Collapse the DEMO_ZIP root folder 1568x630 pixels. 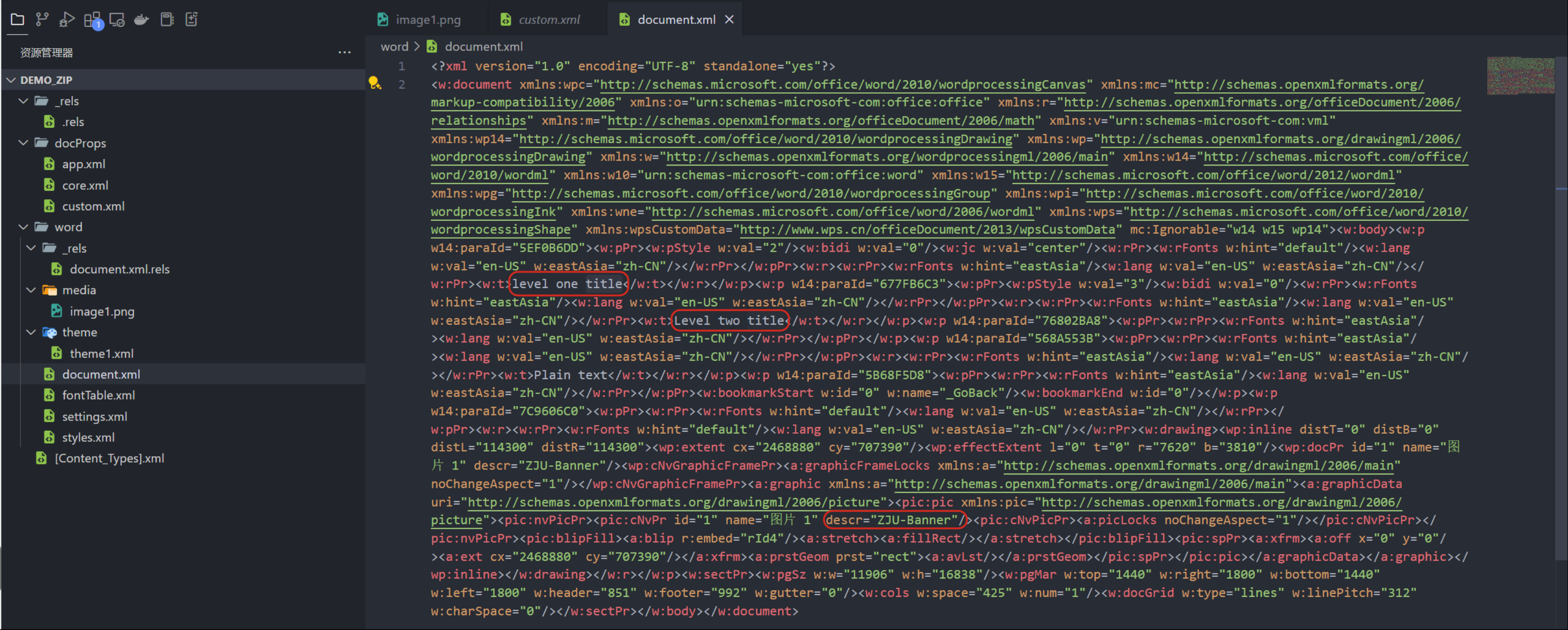[x=11, y=80]
